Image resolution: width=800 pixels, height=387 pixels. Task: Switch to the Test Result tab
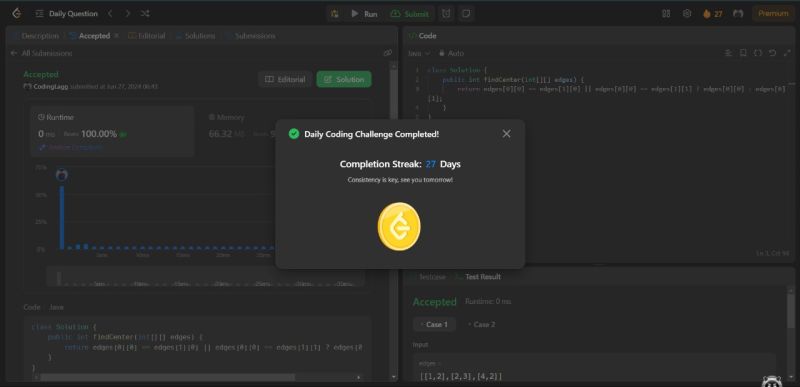click(x=478, y=277)
